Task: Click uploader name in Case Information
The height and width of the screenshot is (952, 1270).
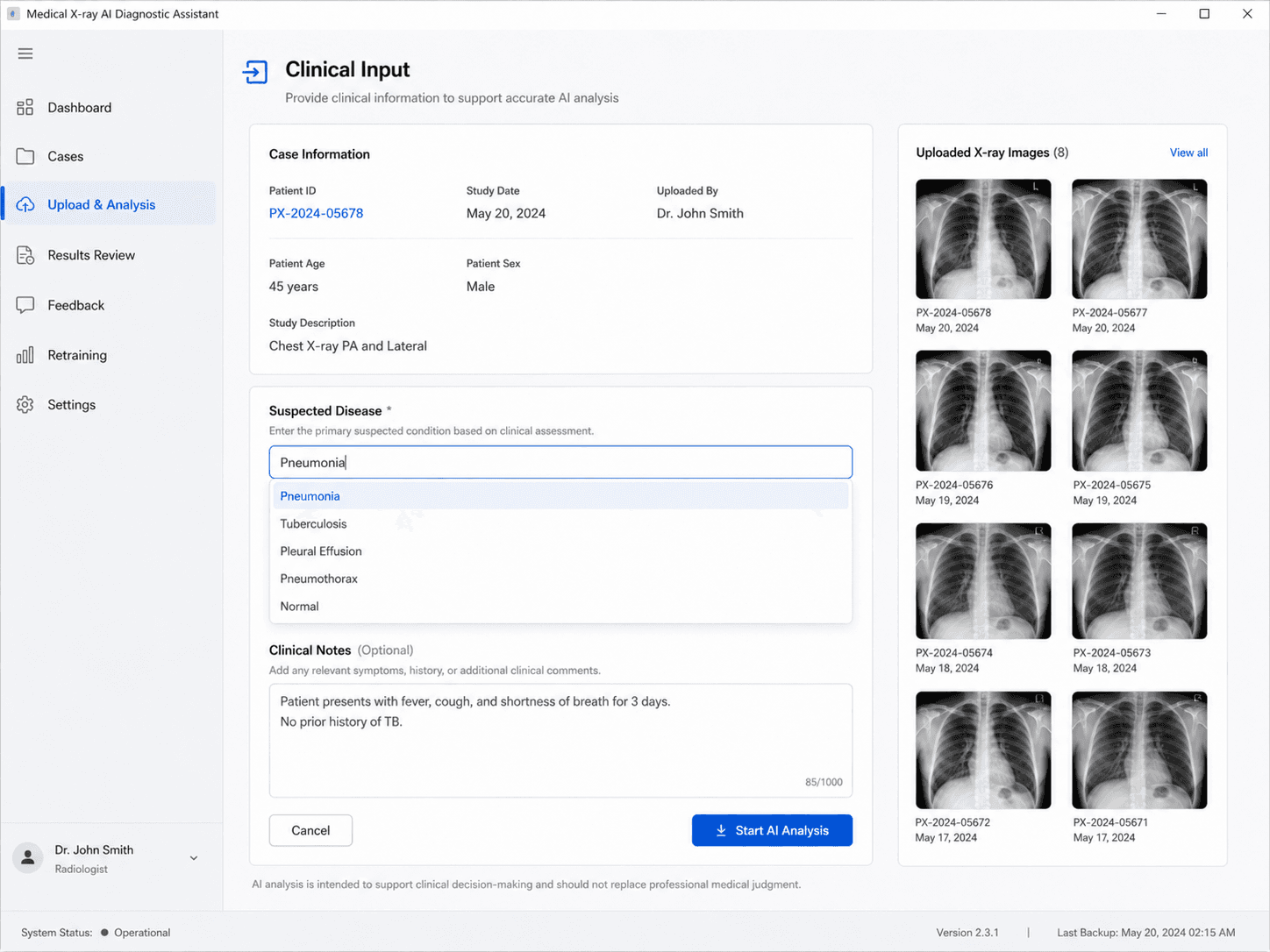Action: [700, 213]
